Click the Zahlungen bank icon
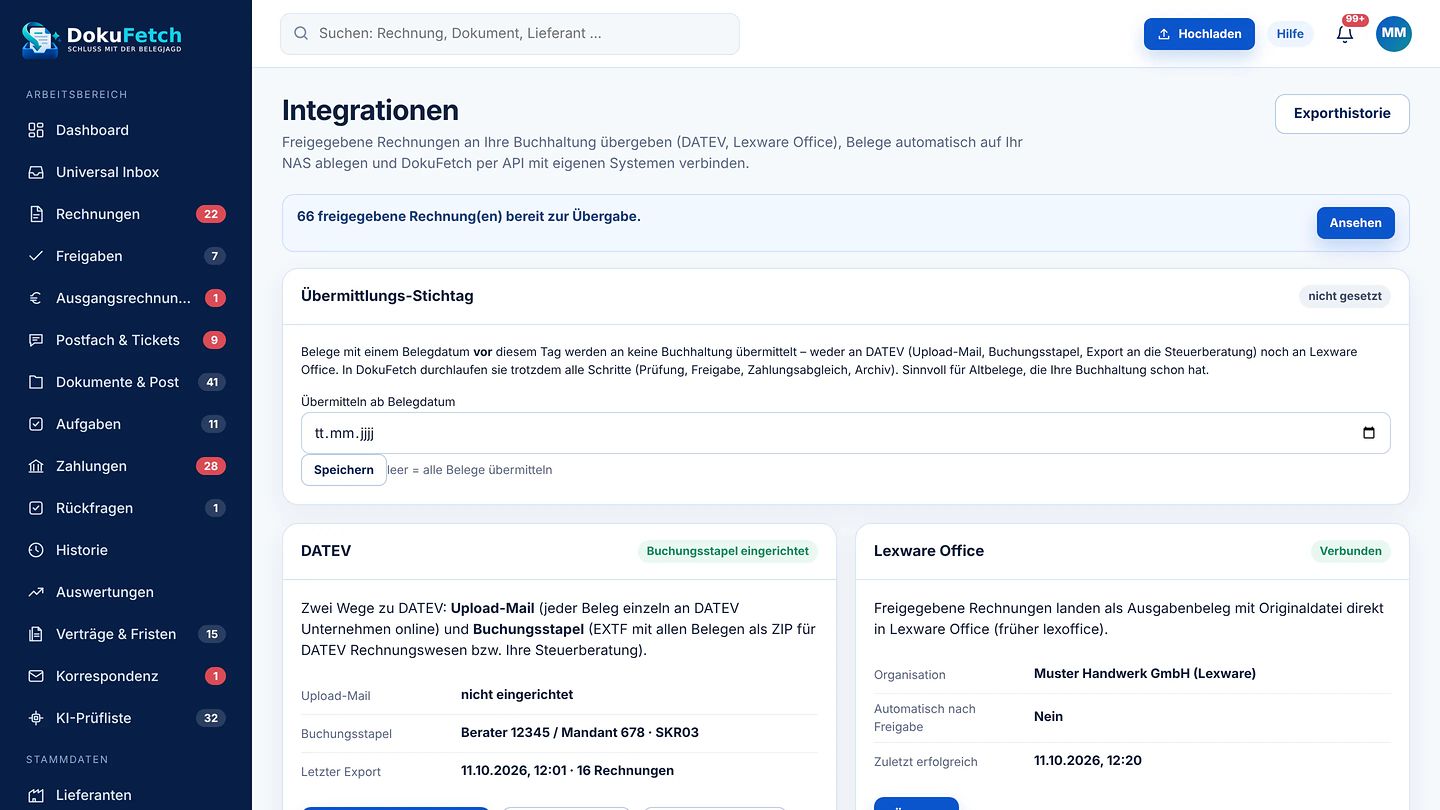The width and height of the screenshot is (1440, 810). 36,466
